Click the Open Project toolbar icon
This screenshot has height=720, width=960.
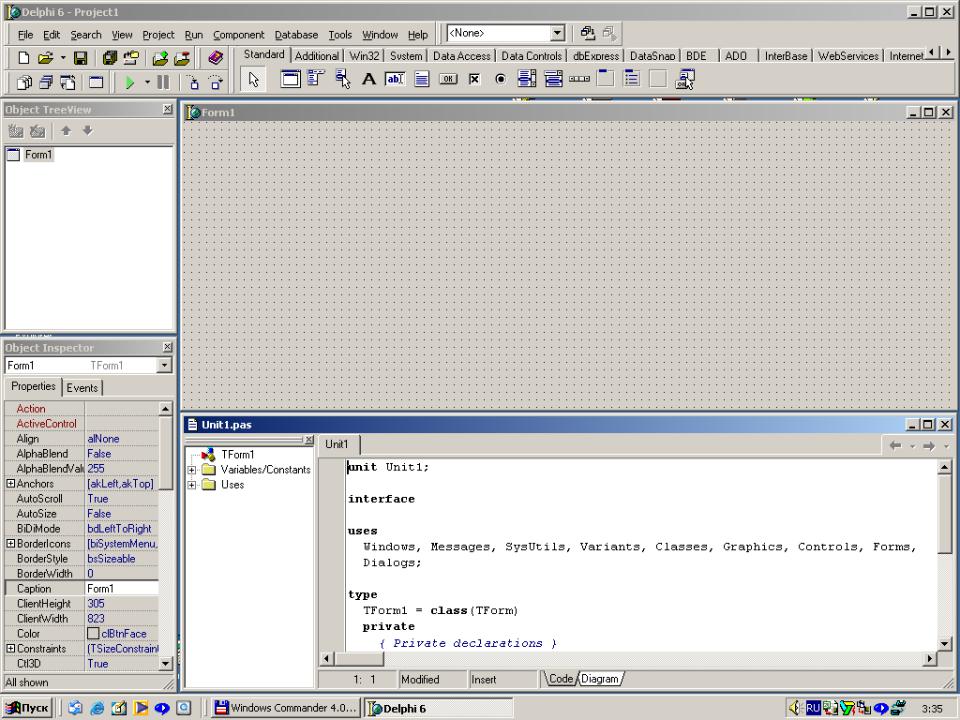[130, 58]
